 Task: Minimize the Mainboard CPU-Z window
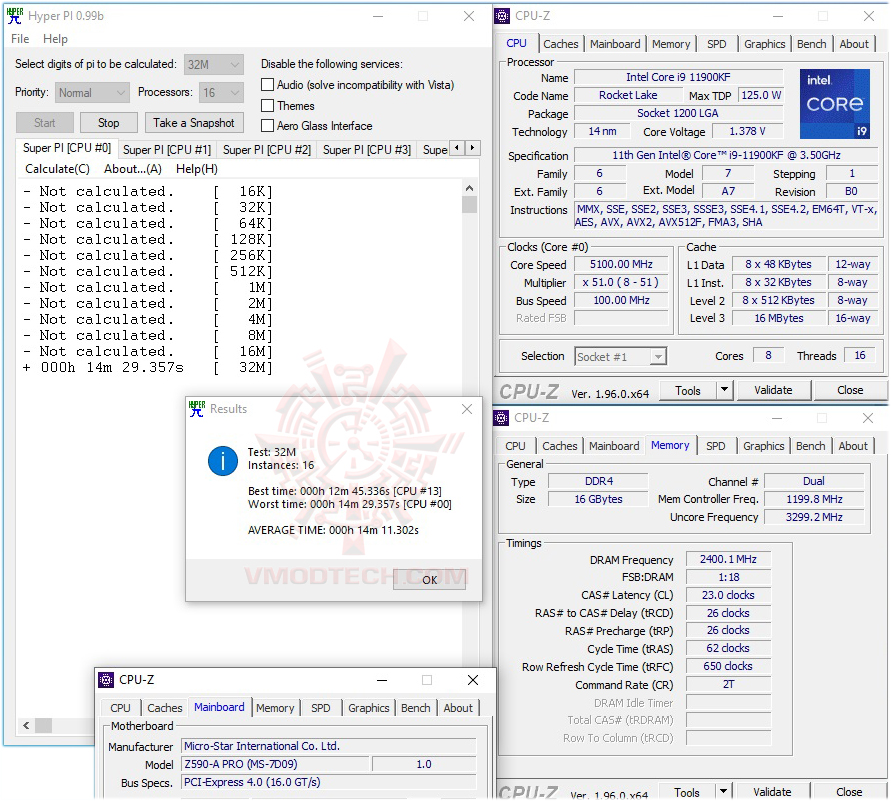click(x=382, y=680)
